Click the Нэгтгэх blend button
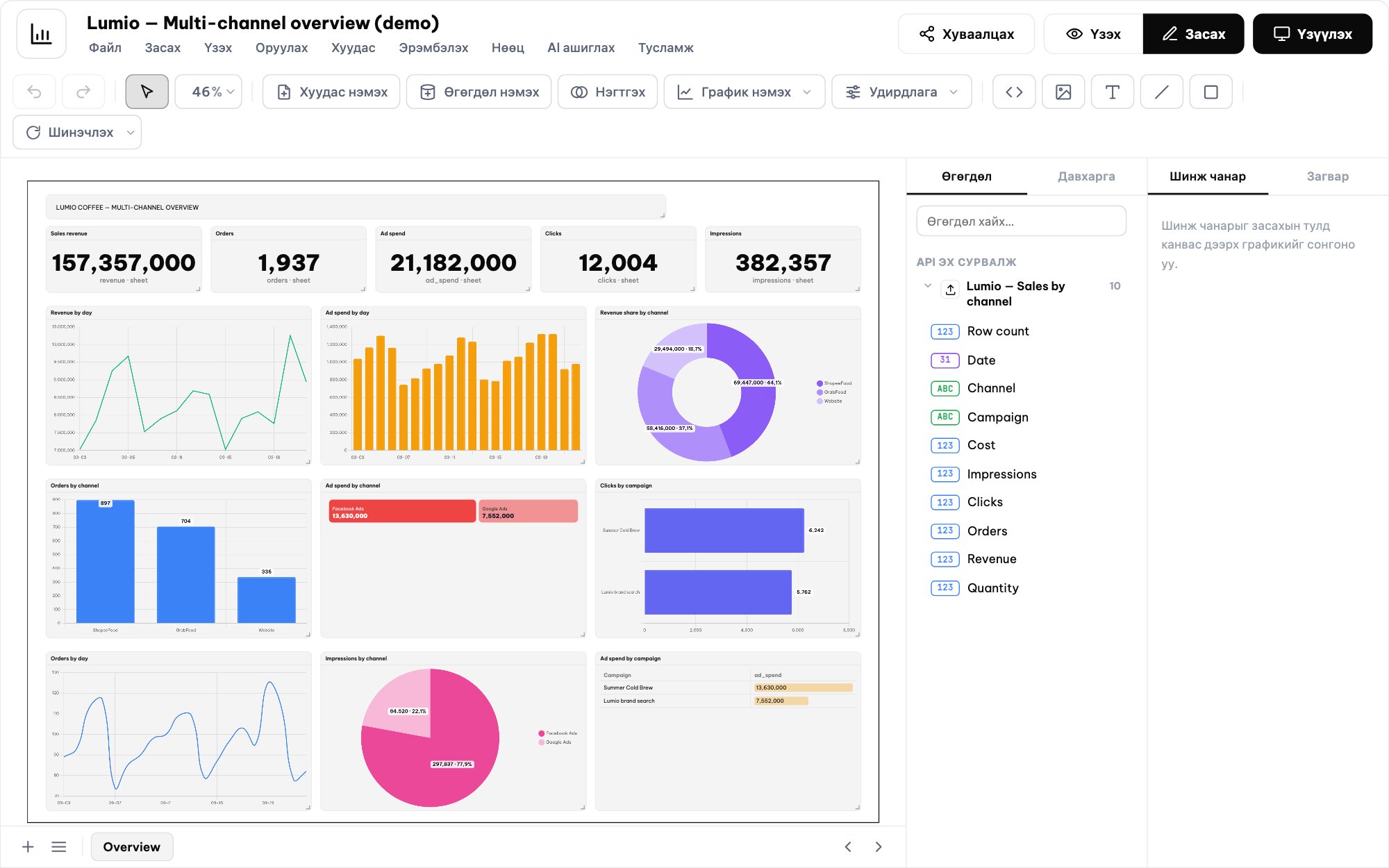This screenshot has width=1389, height=868. pos(608,92)
